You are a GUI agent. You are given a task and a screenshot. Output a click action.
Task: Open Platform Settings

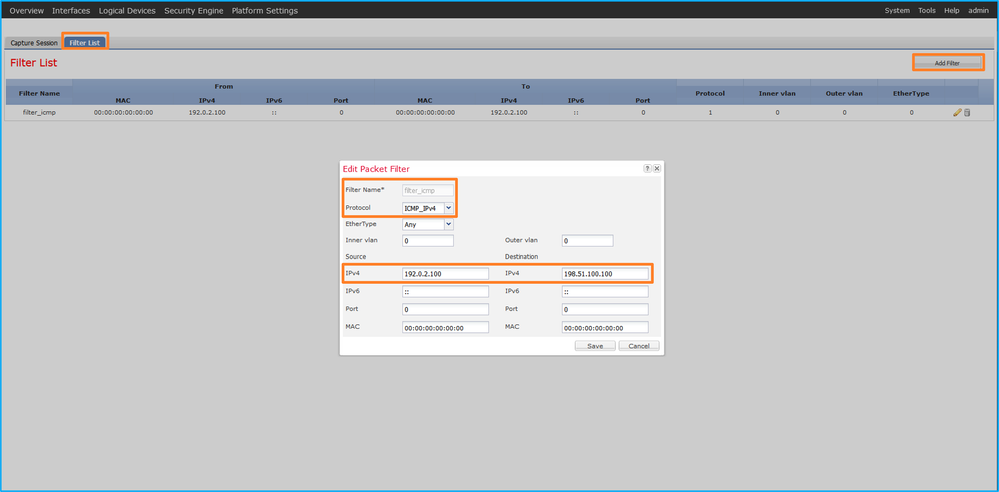point(263,10)
